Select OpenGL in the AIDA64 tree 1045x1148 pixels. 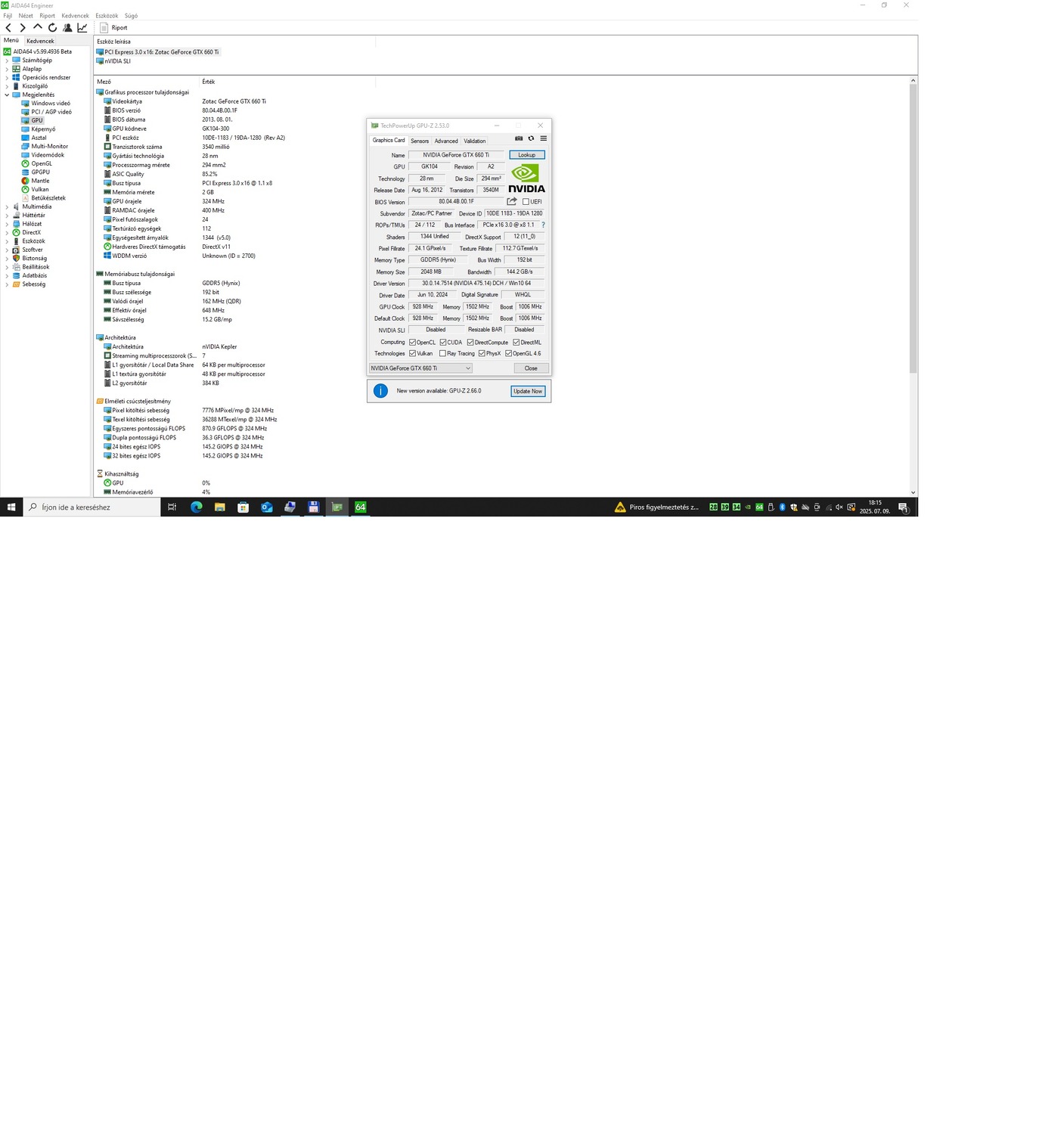point(42,163)
